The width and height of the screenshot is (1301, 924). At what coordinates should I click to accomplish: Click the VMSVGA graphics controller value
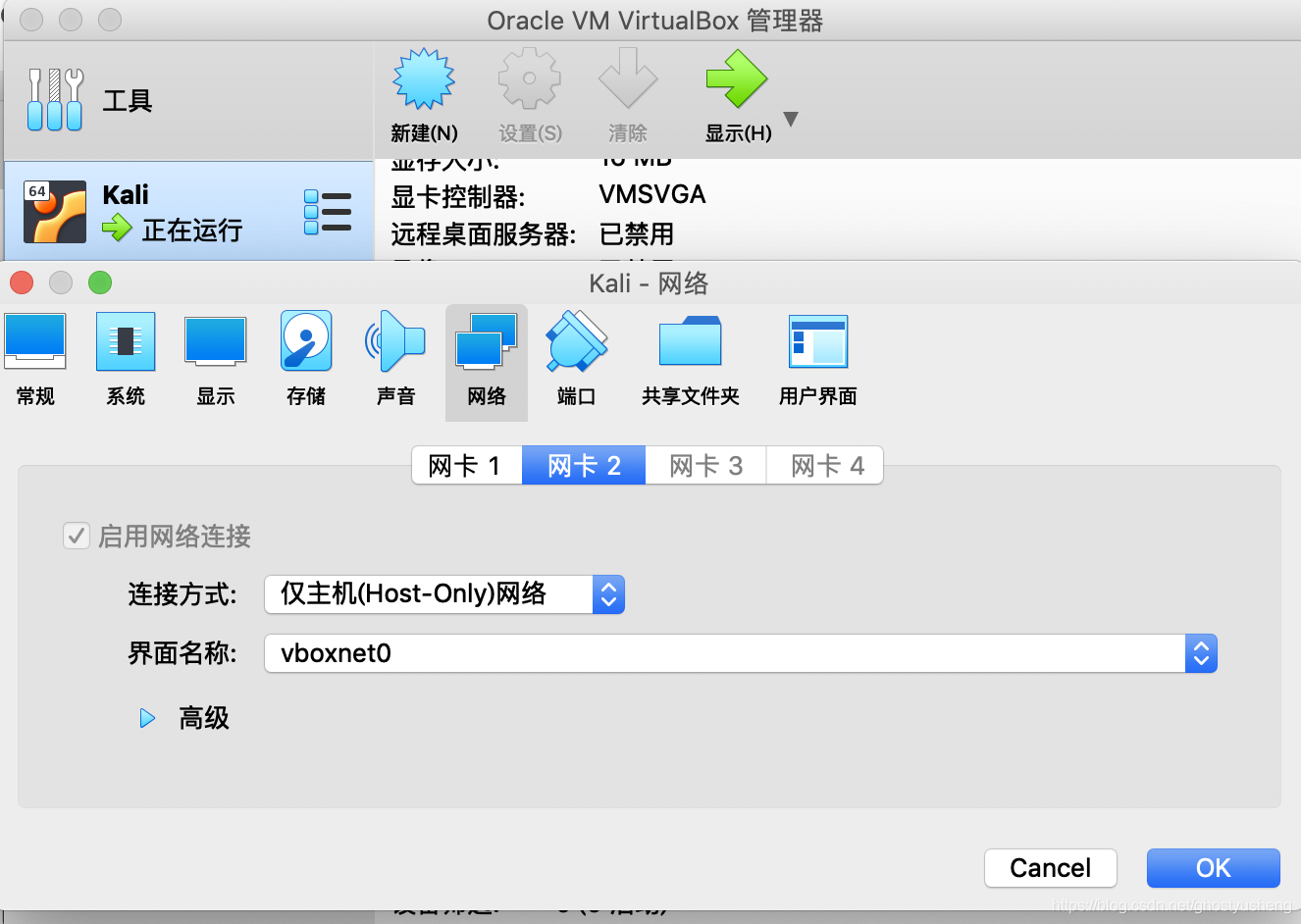(652, 194)
